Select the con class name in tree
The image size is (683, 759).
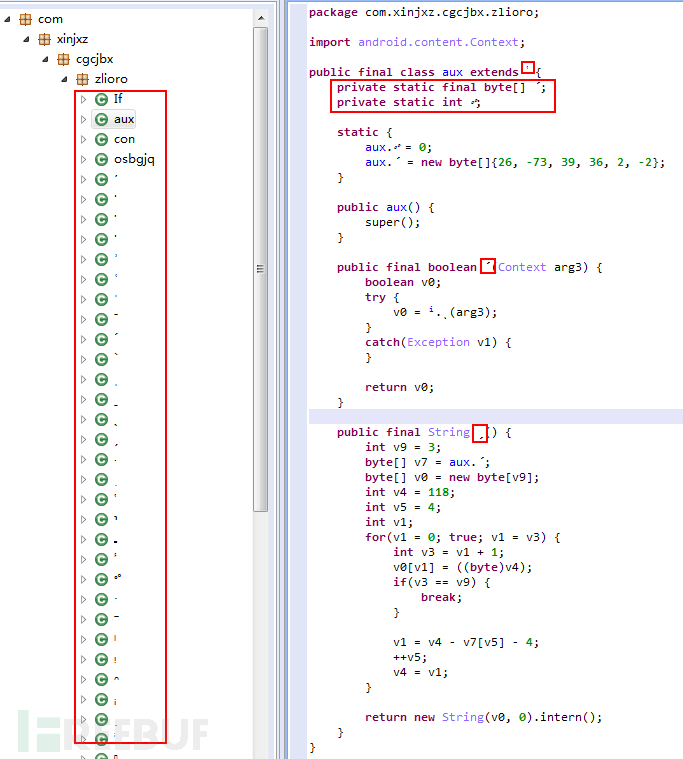point(124,139)
